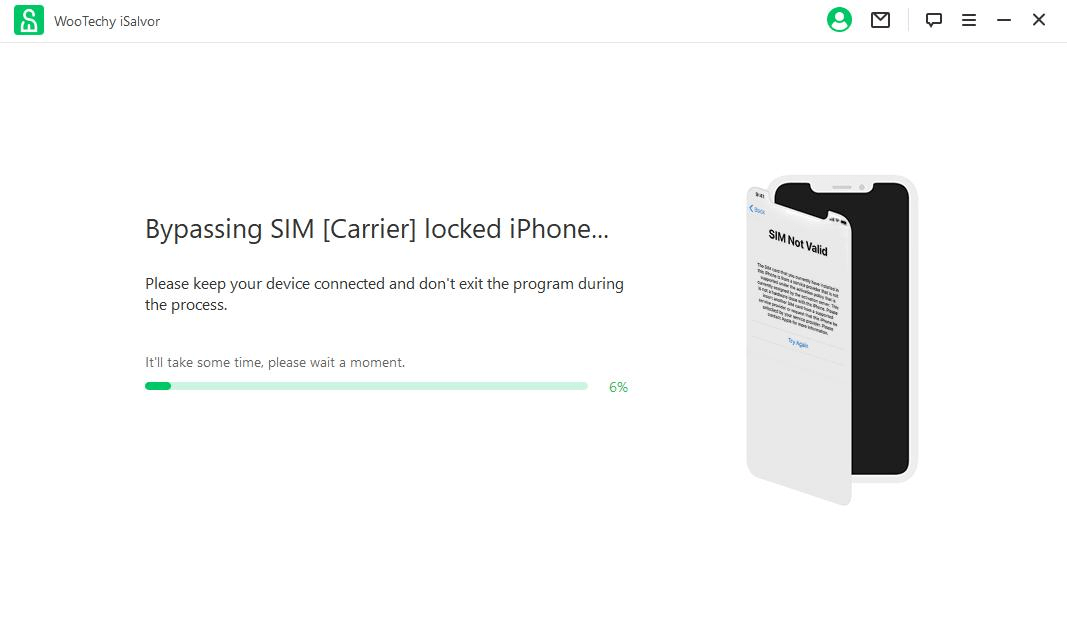Click the green WooTechy iSalvor logo icon
Screen dimensions: 1067x623
(29, 21)
